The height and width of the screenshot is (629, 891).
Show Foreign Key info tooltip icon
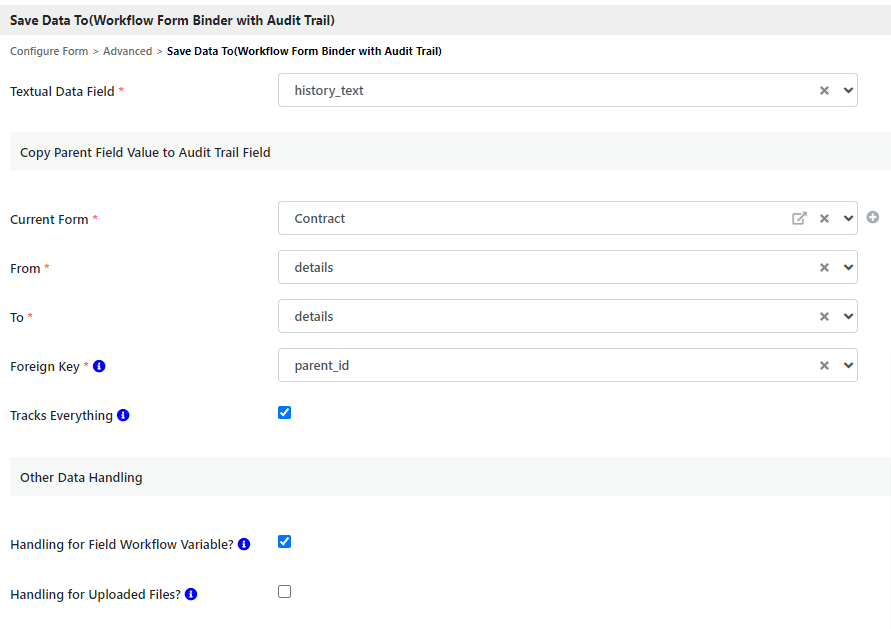tap(99, 367)
